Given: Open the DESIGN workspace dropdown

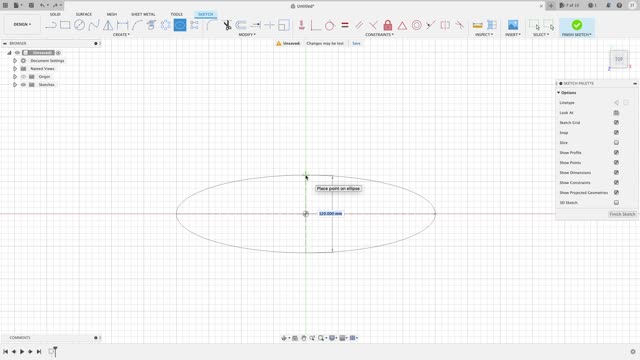Looking at the screenshot, I should [22, 24].
